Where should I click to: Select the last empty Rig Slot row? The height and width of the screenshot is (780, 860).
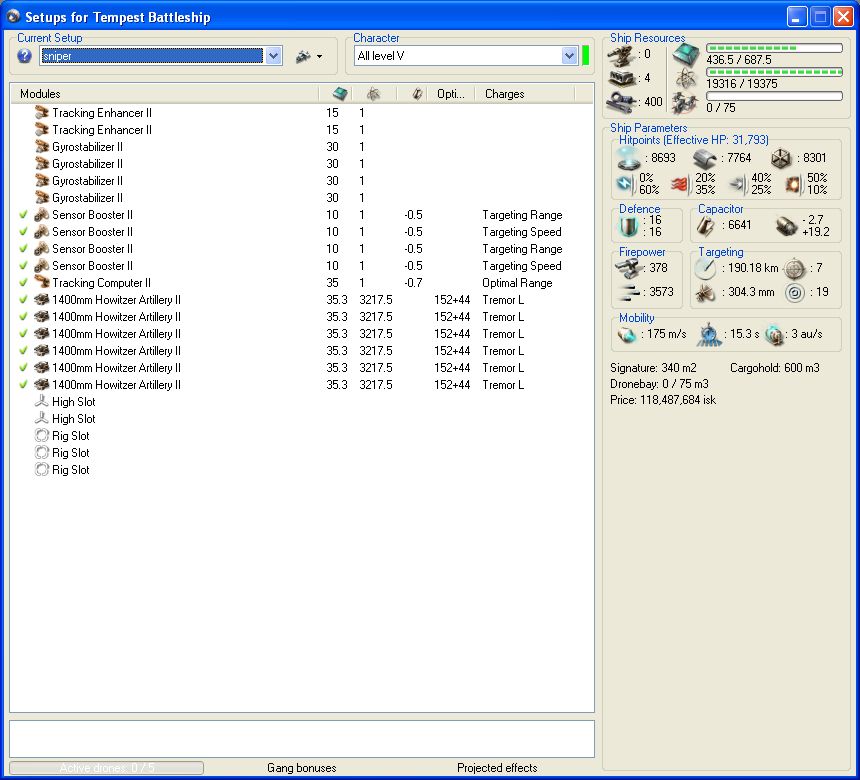click(302, 470)
